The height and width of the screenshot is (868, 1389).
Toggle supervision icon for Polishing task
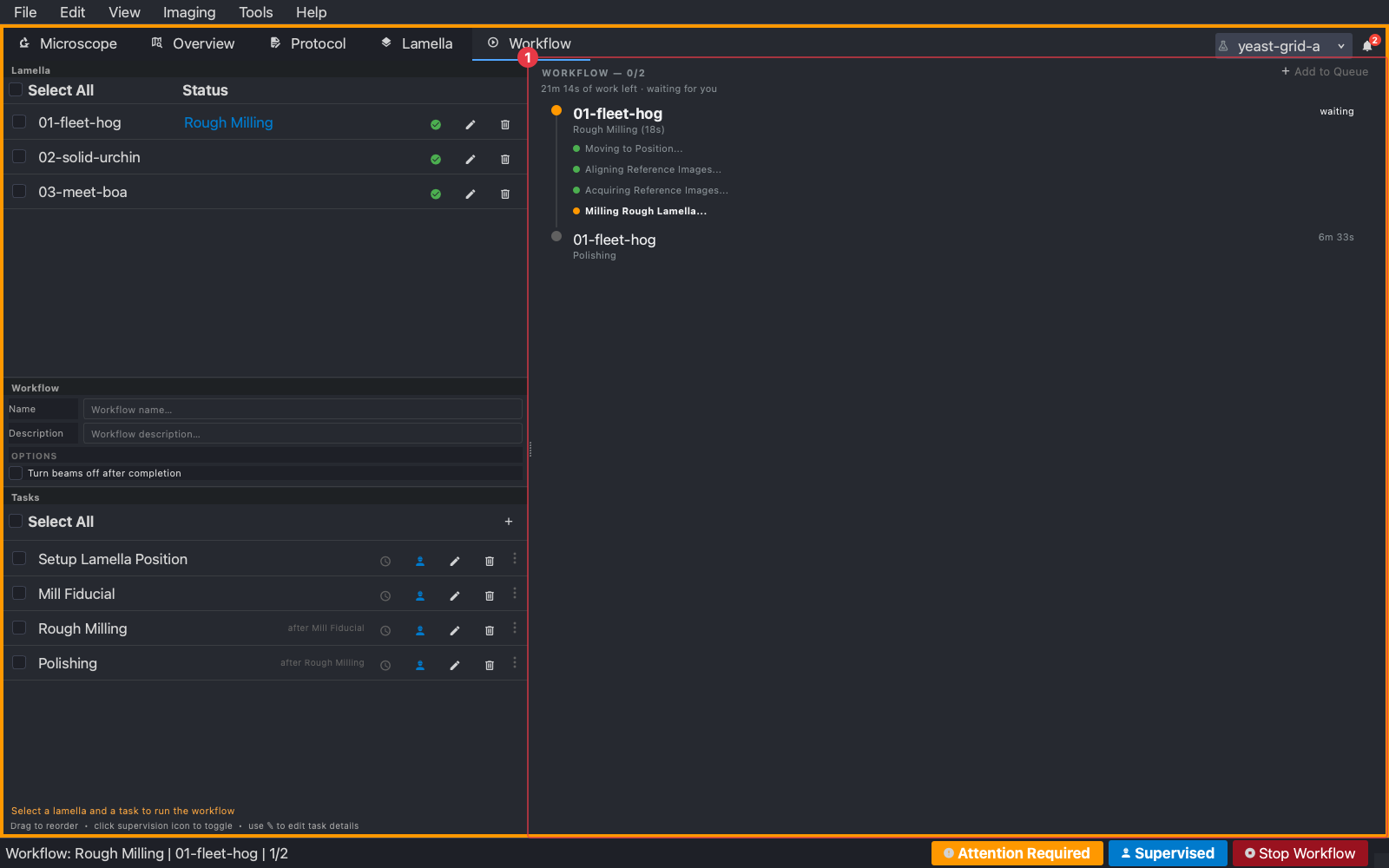(420, 666)
